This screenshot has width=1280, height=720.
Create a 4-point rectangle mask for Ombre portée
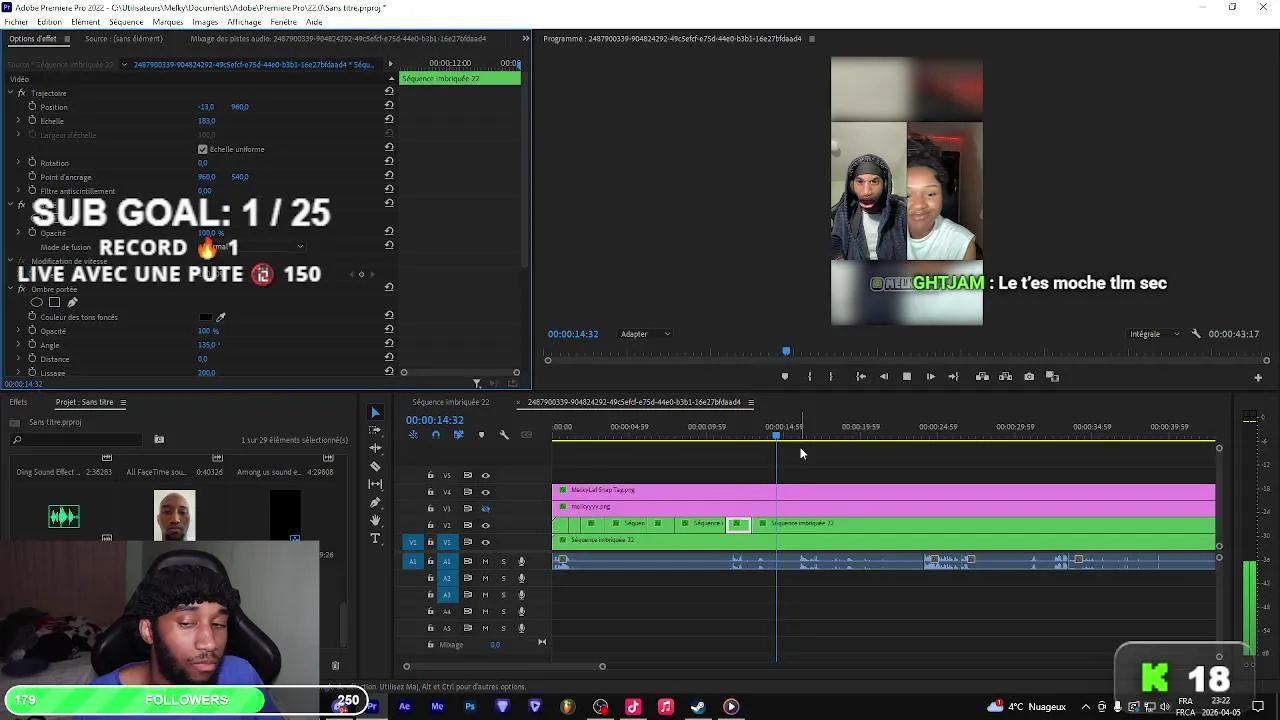click(54, 302)
